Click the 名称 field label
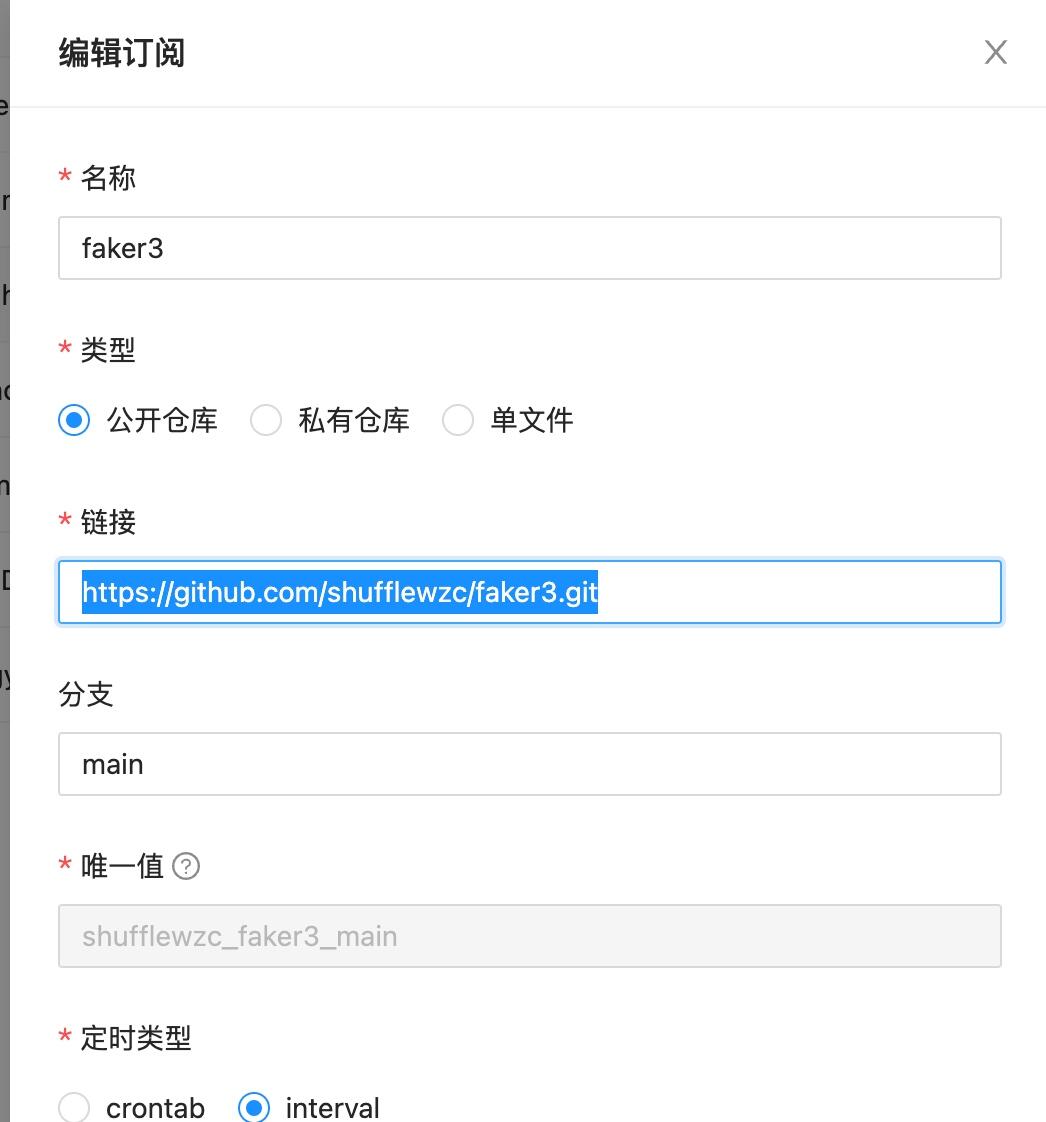 110,177
